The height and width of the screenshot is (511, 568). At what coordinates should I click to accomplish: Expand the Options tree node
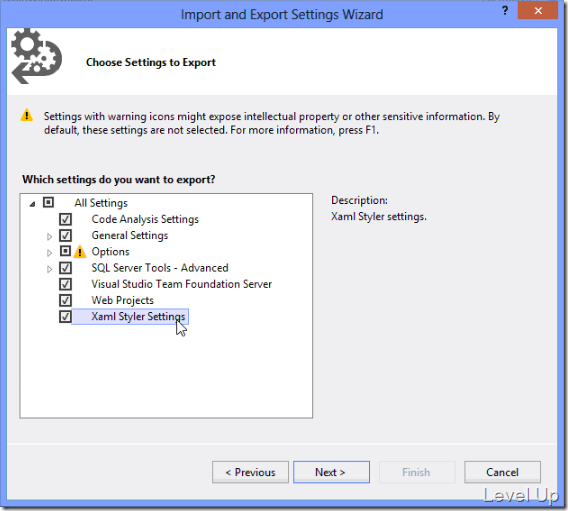coord(49,252)
